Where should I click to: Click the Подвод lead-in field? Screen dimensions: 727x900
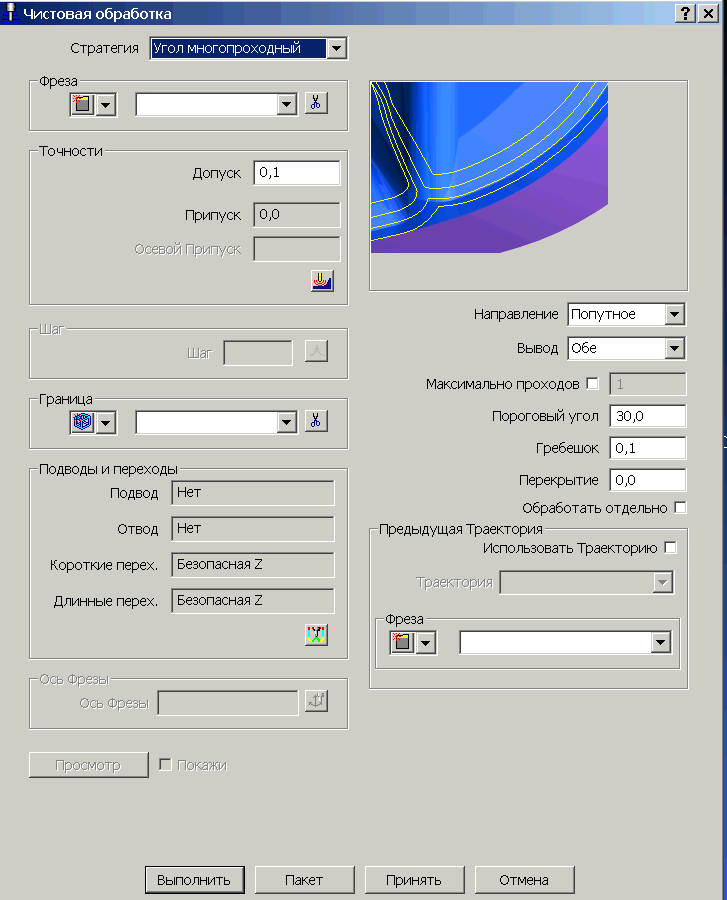pos(252,493)
